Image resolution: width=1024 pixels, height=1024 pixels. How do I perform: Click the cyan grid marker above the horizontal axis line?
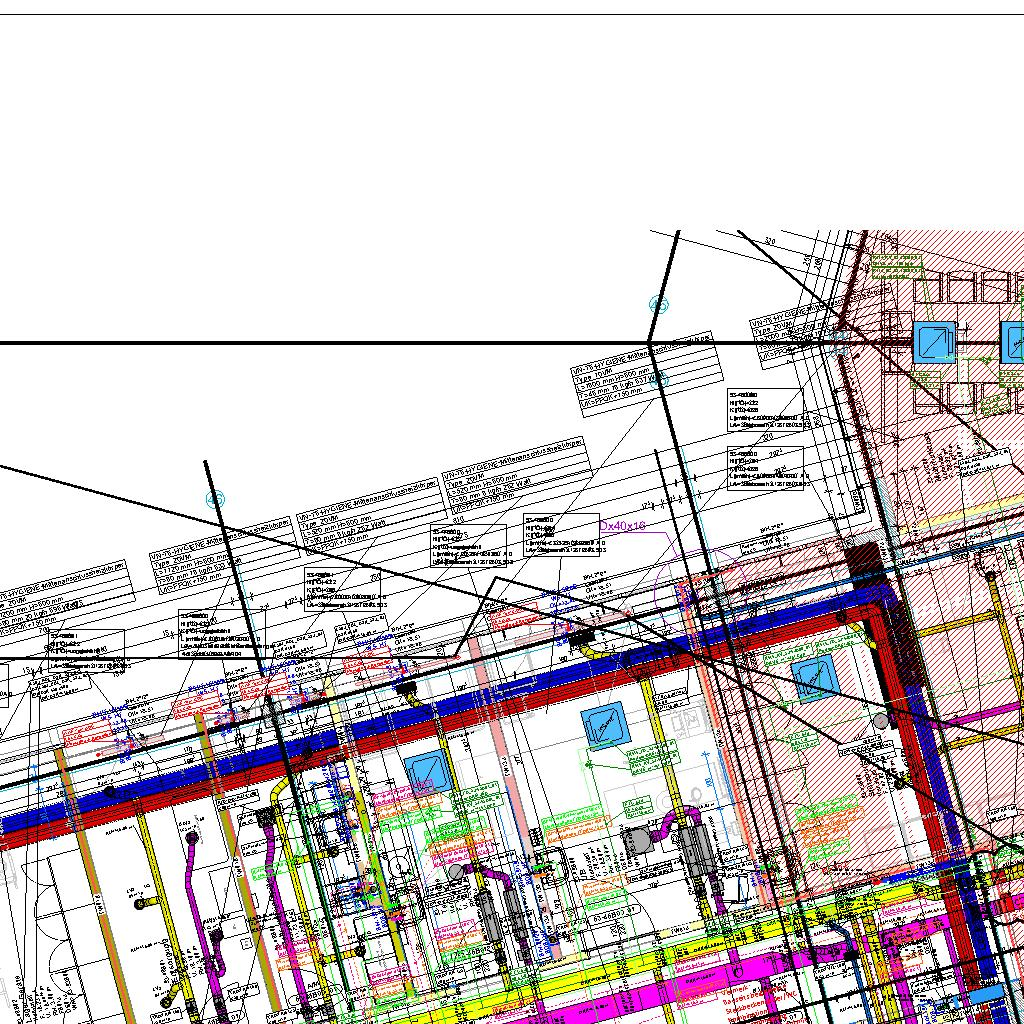coord(658,304)
